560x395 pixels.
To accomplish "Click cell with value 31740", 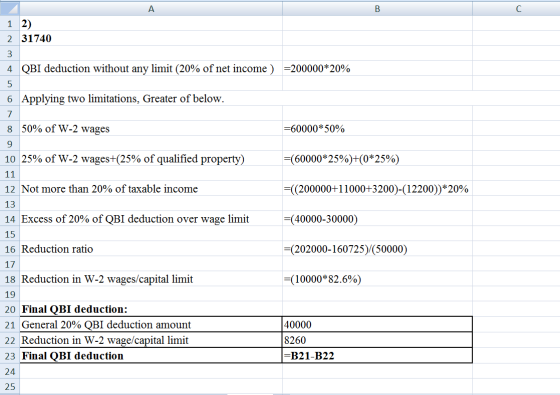I will coord(151,38).
